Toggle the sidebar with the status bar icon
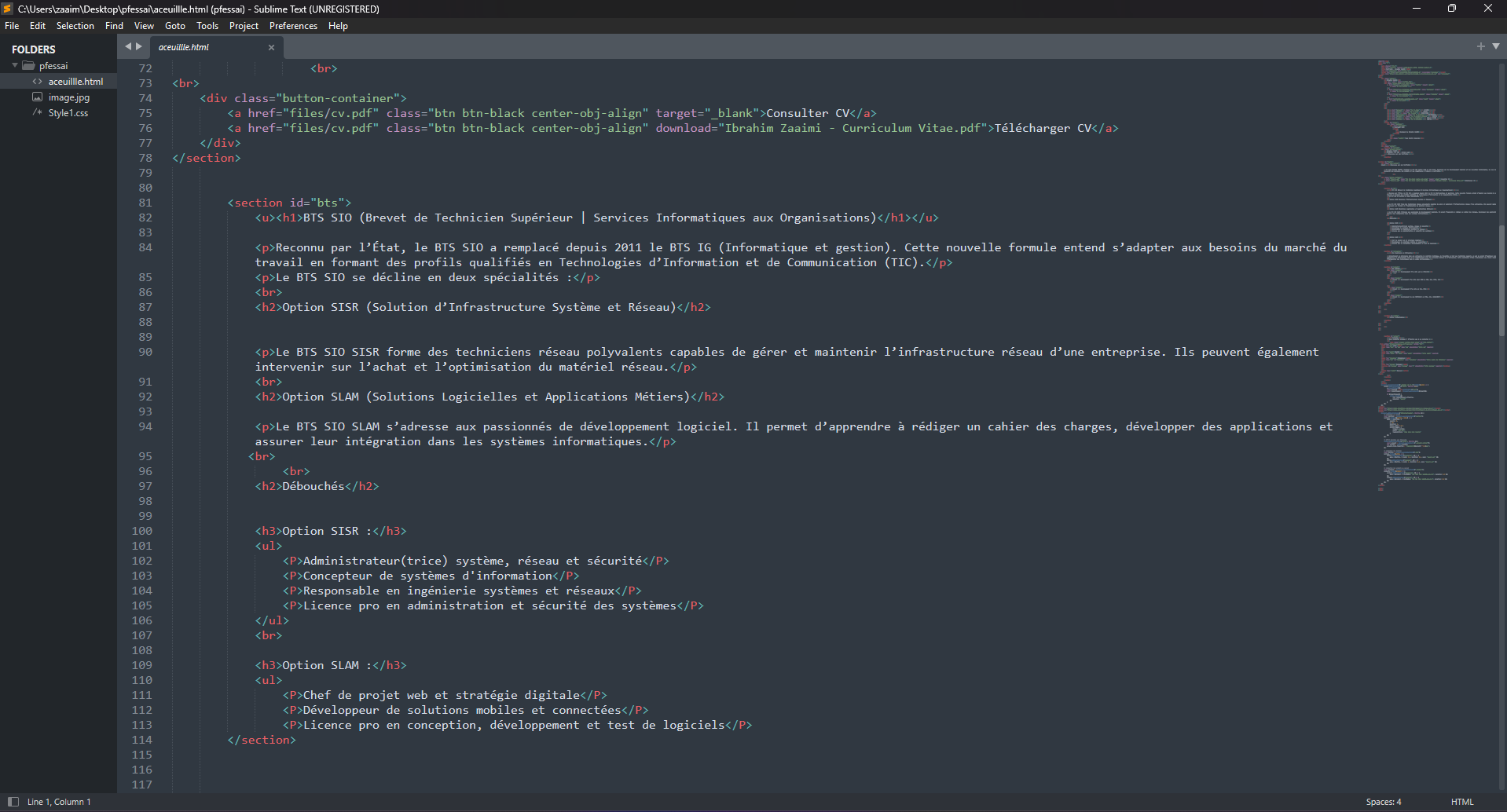Viewport: 1507px width, 812px height. tap(13, 802)
